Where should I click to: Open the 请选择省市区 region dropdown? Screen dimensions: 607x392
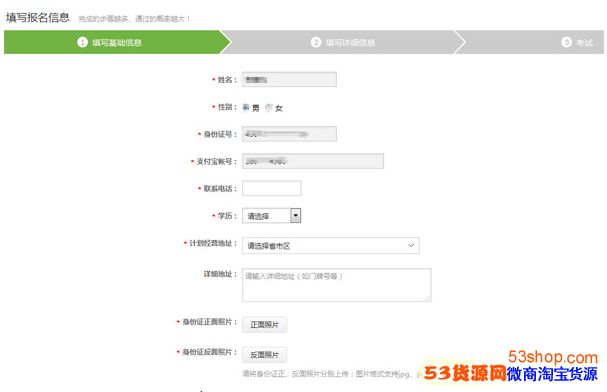[x=331, y=245]
